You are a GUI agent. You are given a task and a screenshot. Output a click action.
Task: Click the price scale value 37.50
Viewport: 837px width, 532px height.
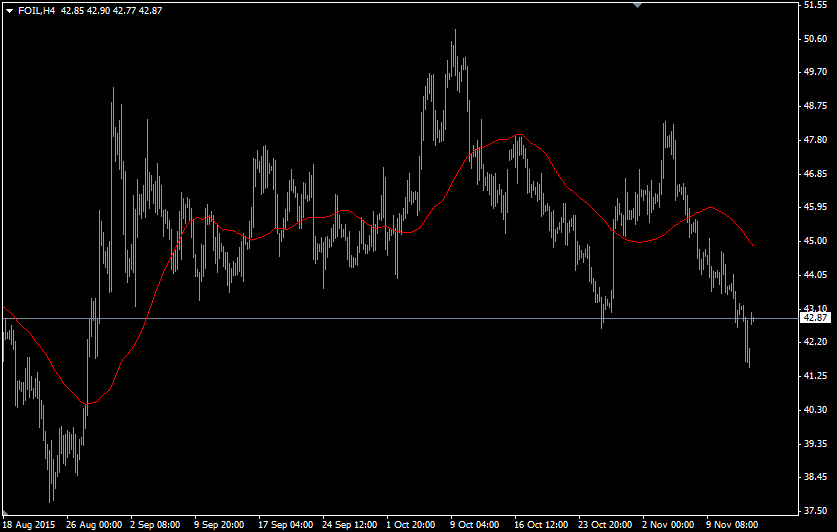pyautogui.click(x=816, y=511)
